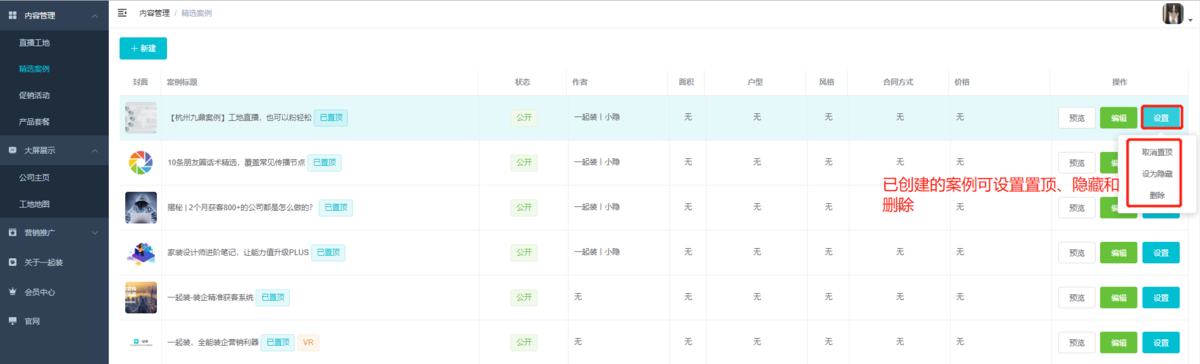Click the title 10条朋友圈话术精选，覆盖常见传播节点

click(x=235, y=162)
